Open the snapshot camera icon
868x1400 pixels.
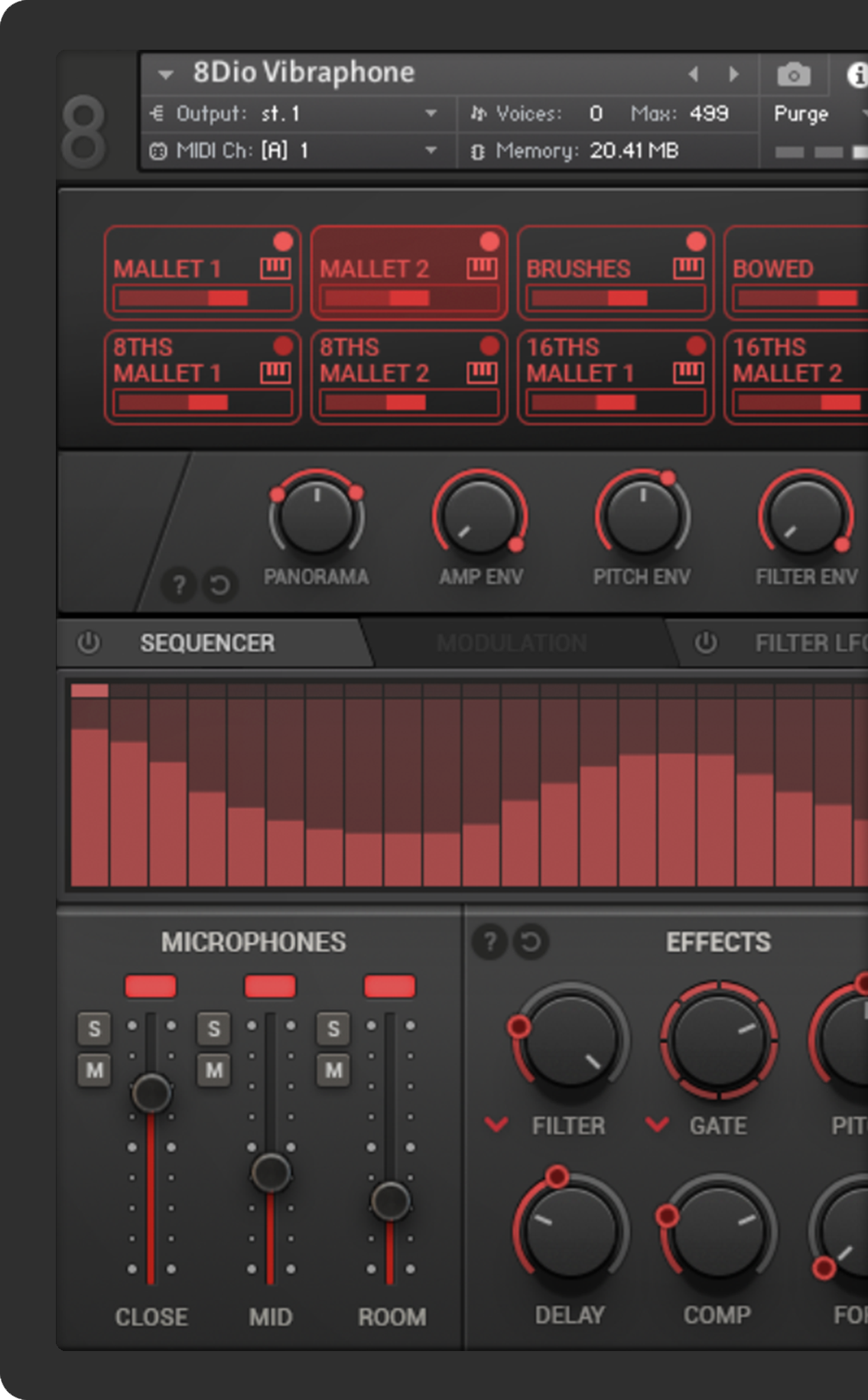click(x=794, y=75)
